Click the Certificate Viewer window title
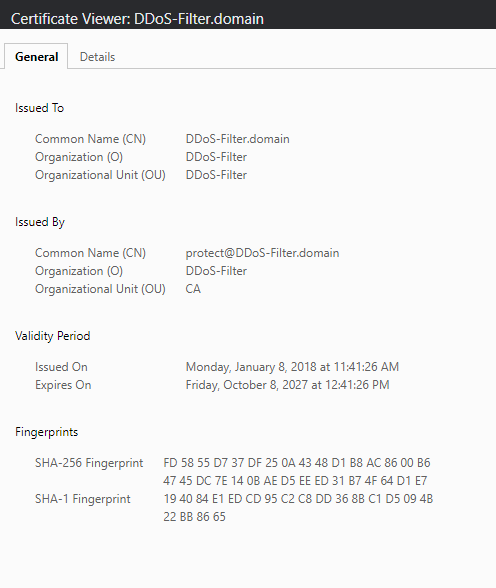 (137, 19)
